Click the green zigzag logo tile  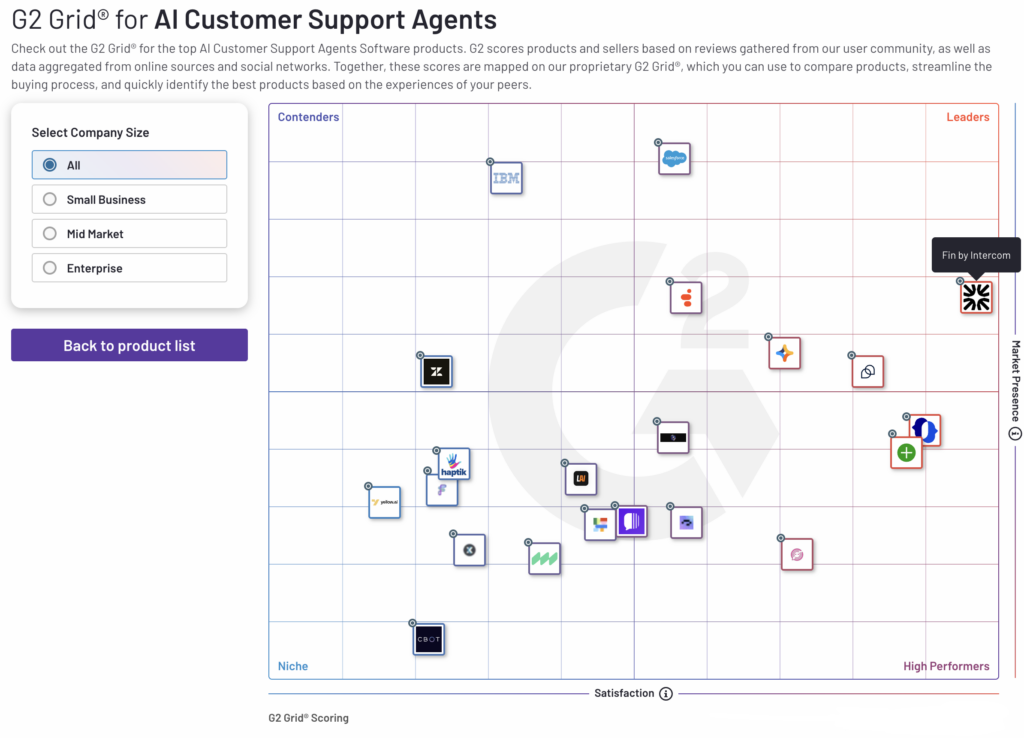coord(545,558)
